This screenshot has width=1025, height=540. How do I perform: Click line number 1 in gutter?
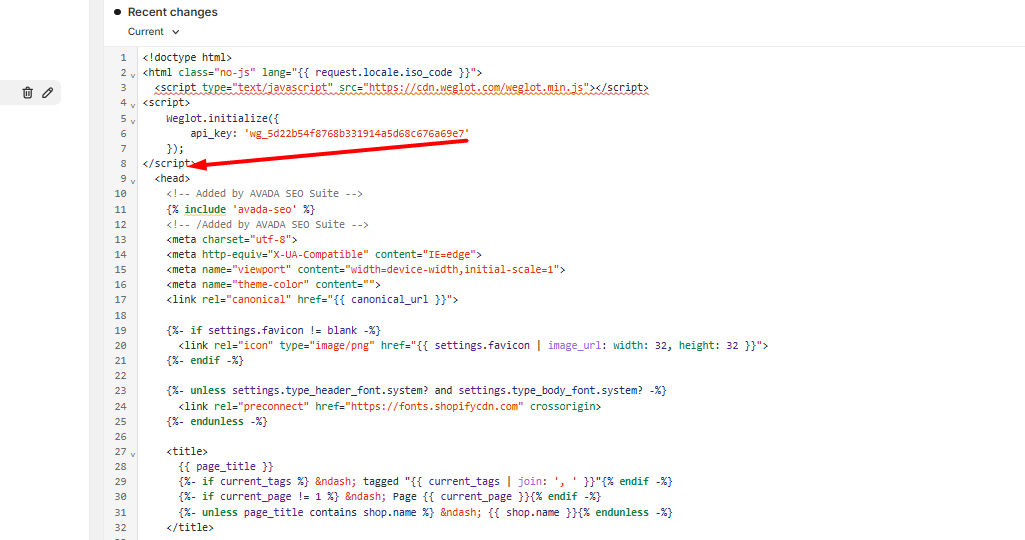(x=123, y=58)
